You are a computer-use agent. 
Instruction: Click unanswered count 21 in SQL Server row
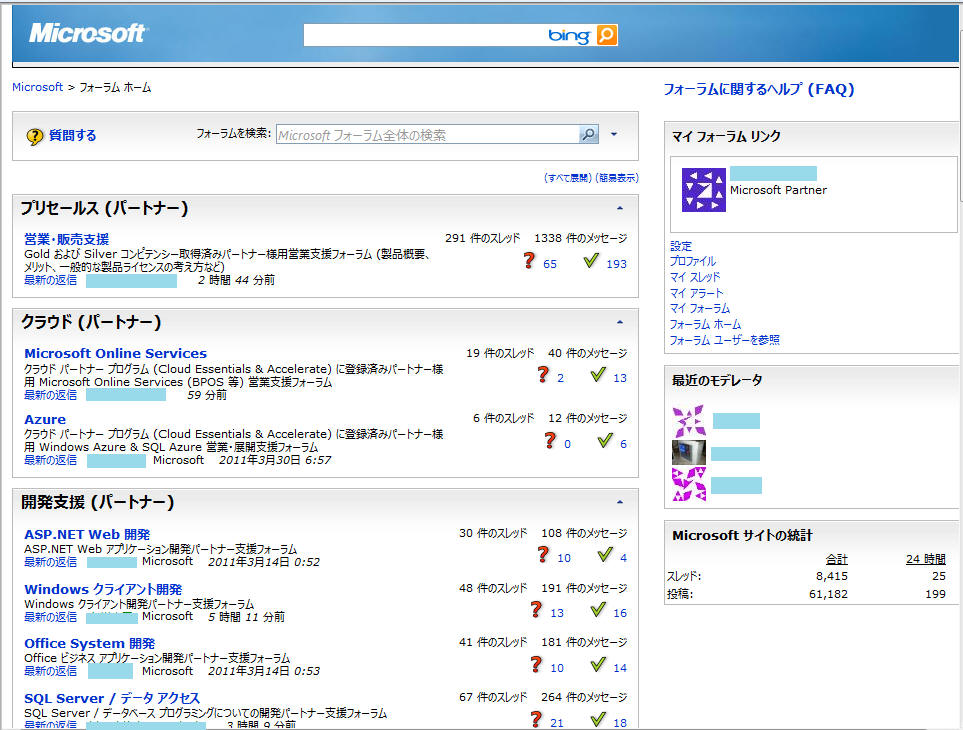(x=557, y=723)
